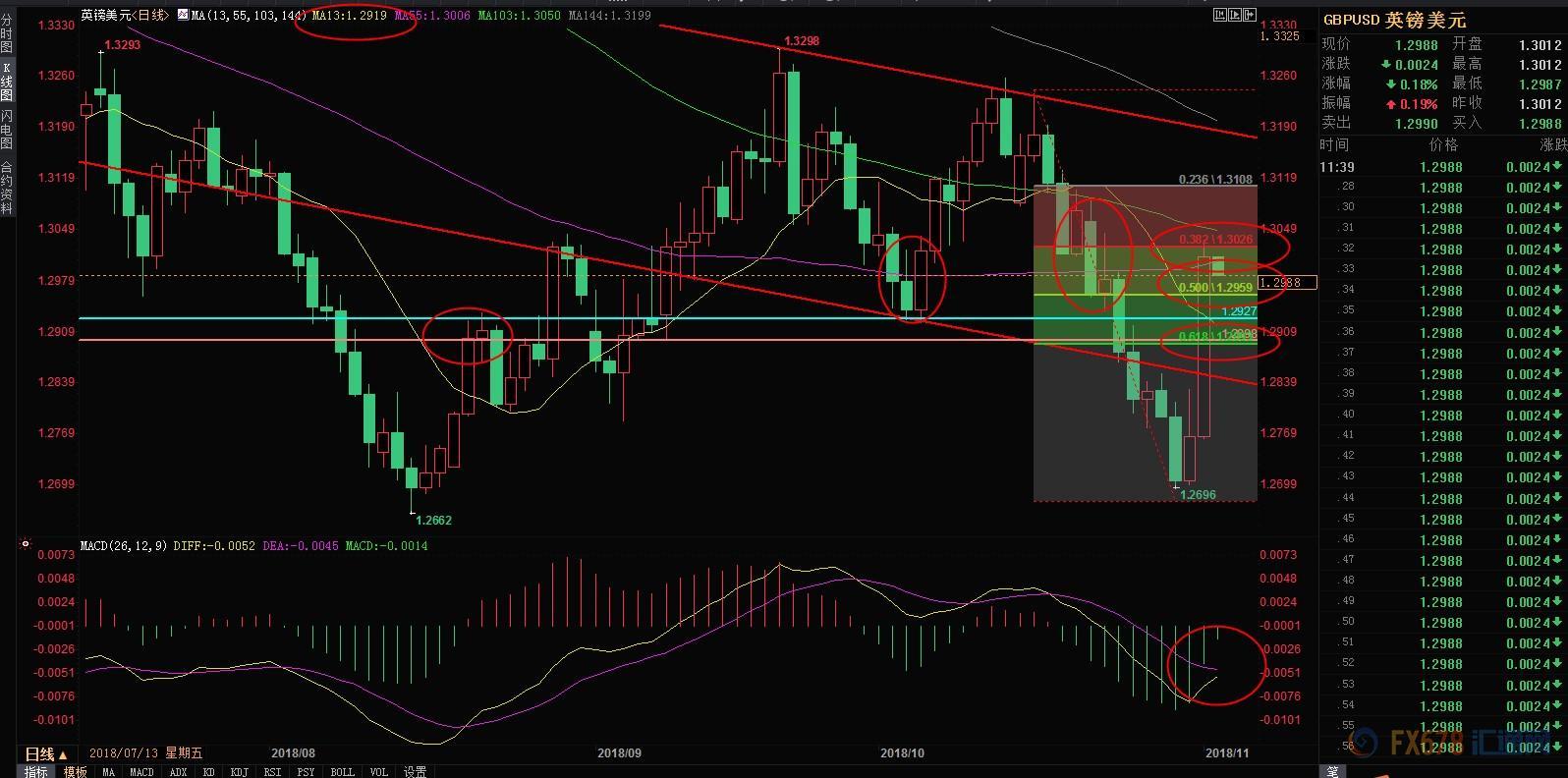Click the DIFF:-0.0052 value
This screenshot has height=778, width=1568.
click(x=215, y=545)
